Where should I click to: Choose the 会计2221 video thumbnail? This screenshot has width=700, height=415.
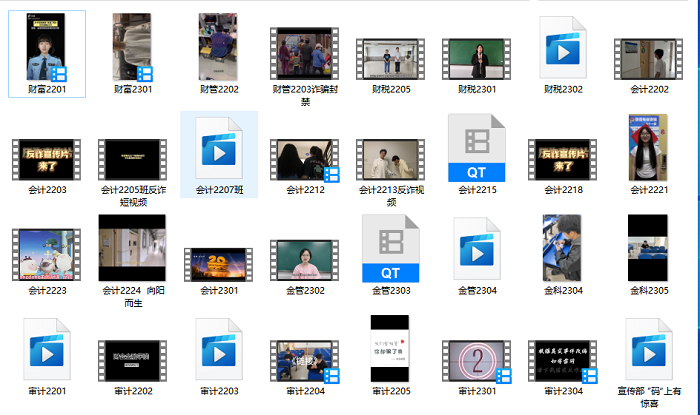coord(648,148)
